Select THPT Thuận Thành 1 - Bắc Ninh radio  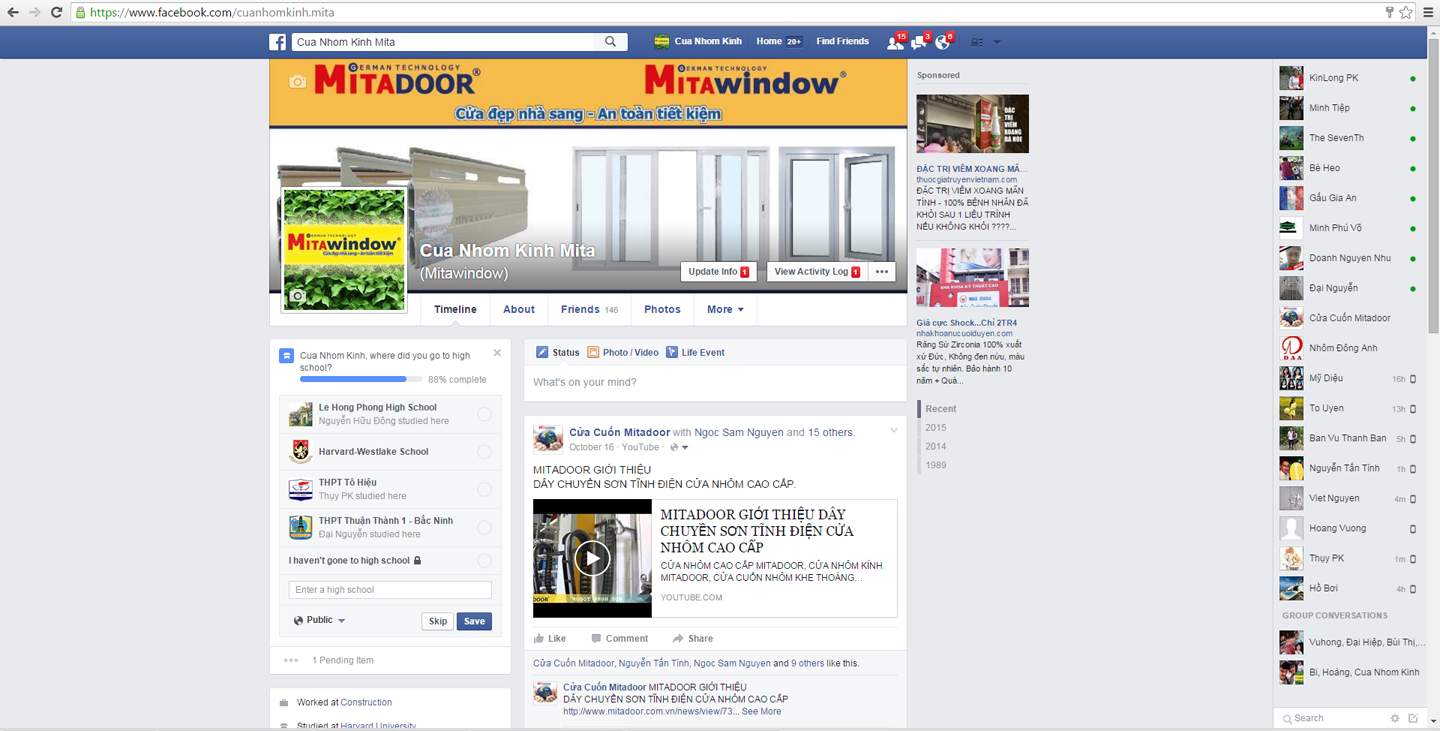click(484, 527)
